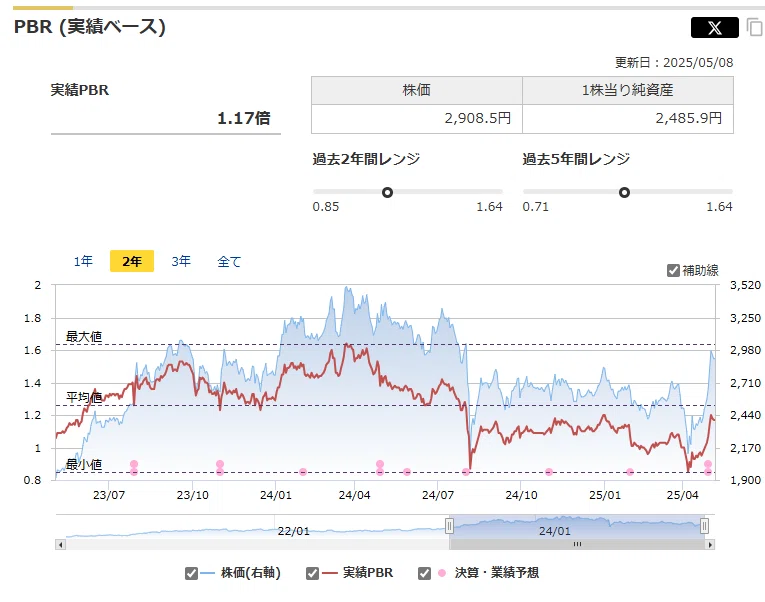Click the 実績PBR legend label
This screenshot has width=765, height=602.
368,573
